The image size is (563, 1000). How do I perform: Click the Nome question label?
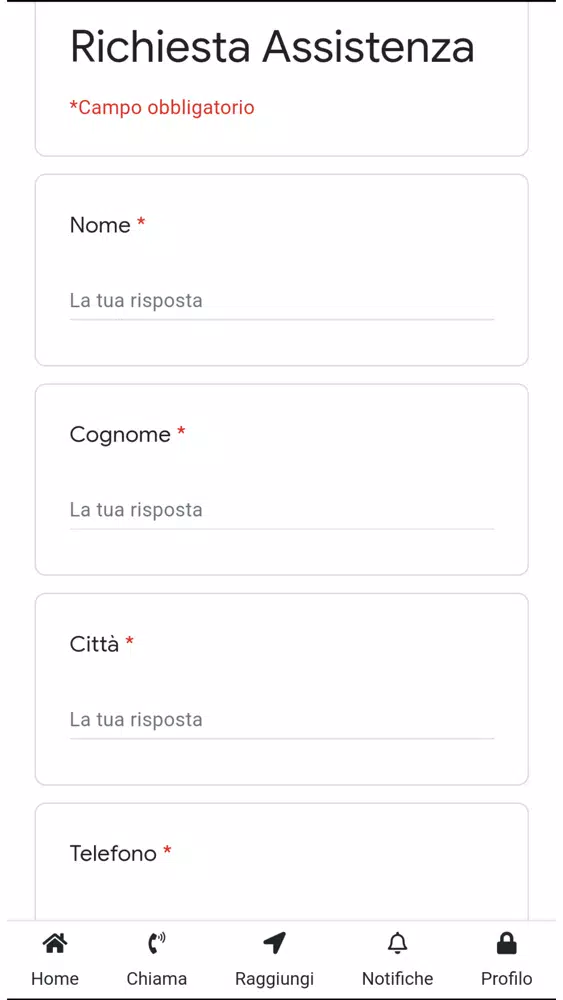pos(100,225)
